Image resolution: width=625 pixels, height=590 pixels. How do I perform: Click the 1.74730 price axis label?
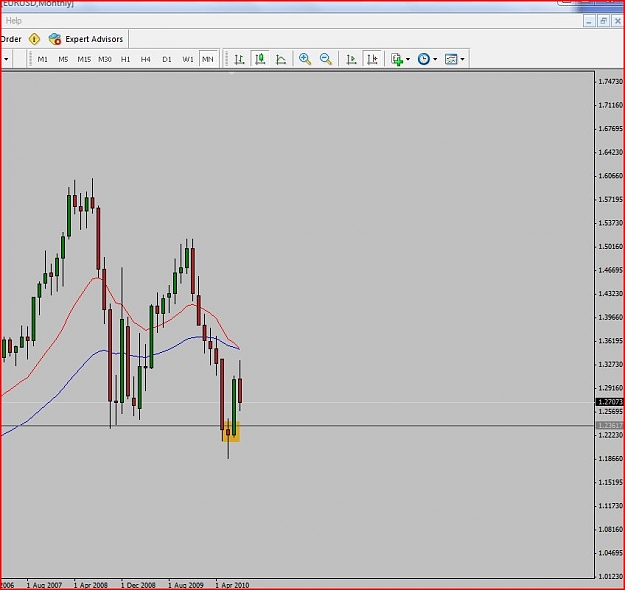tap(611, 81)
